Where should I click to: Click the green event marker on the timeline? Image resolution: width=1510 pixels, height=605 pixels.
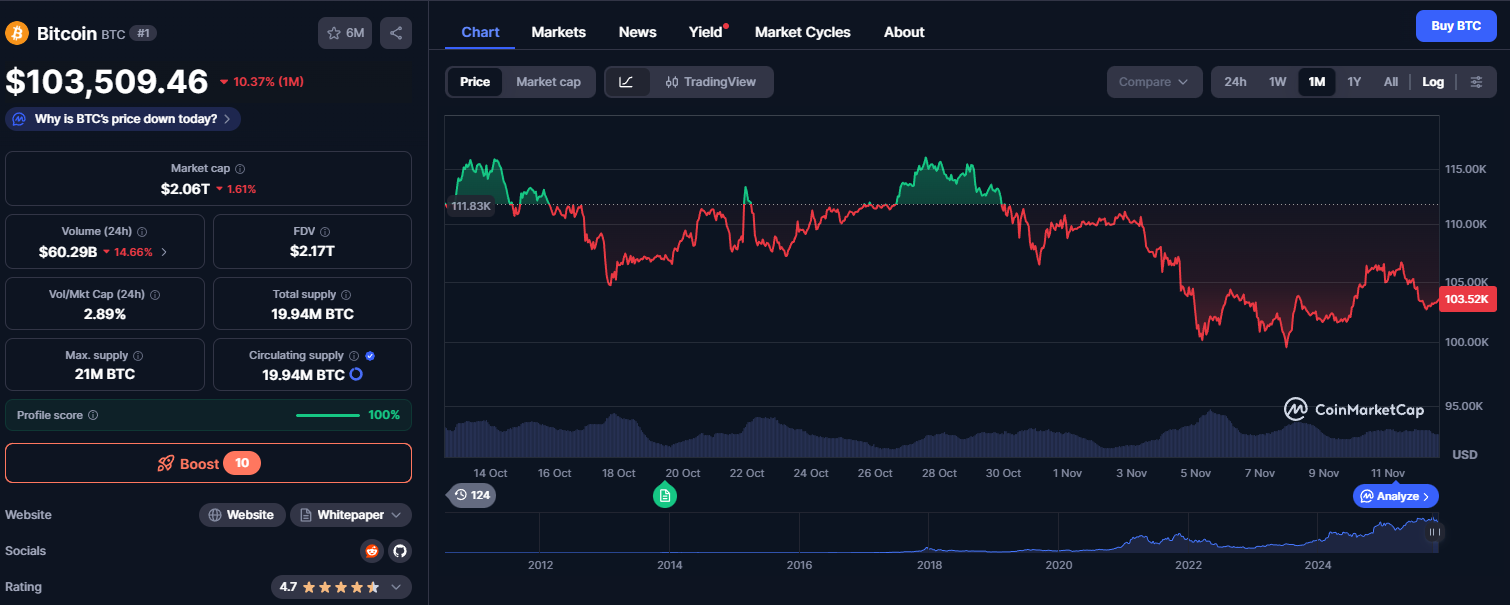(x=664, y=495)
